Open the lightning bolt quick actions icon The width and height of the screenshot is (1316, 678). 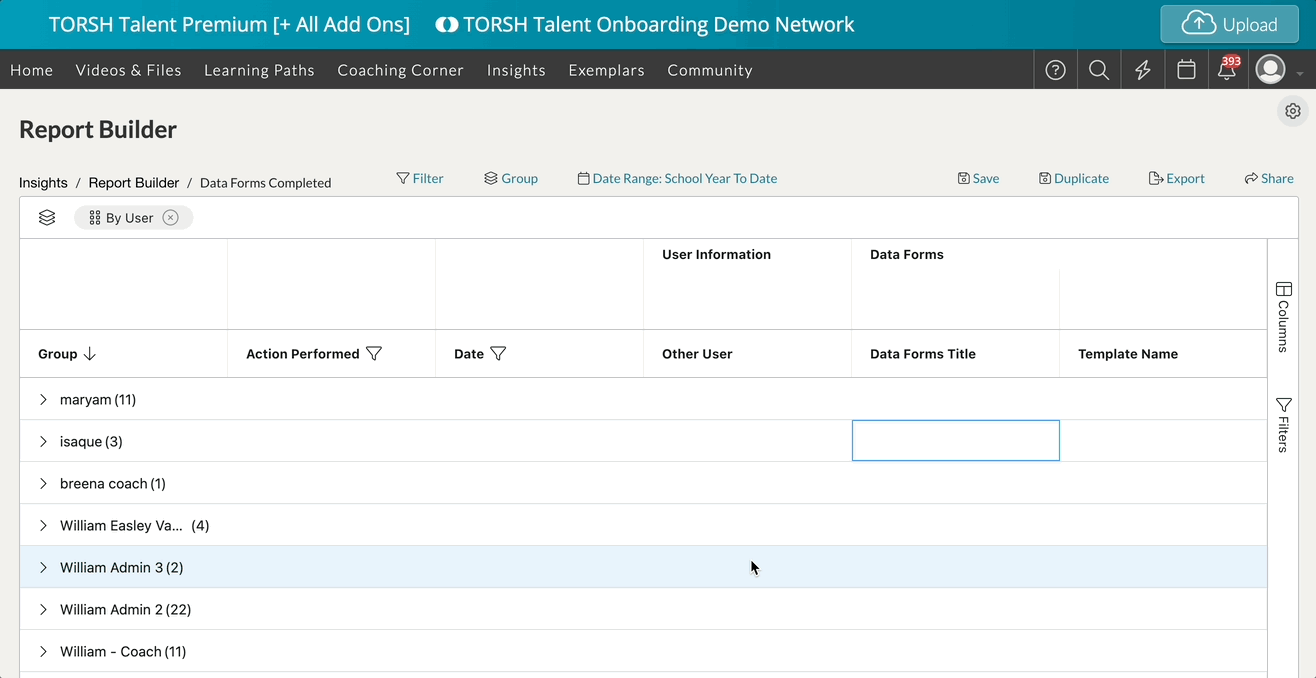(1142, 70)
